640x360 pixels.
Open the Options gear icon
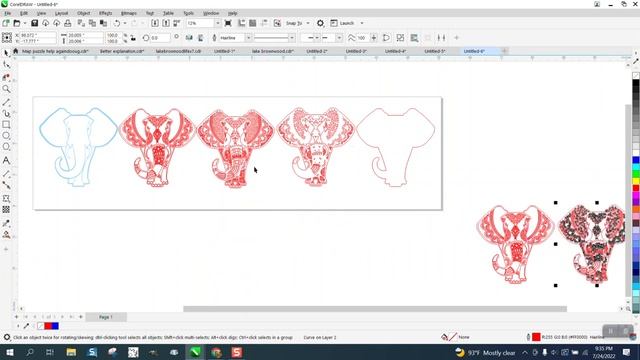point(320,23)
